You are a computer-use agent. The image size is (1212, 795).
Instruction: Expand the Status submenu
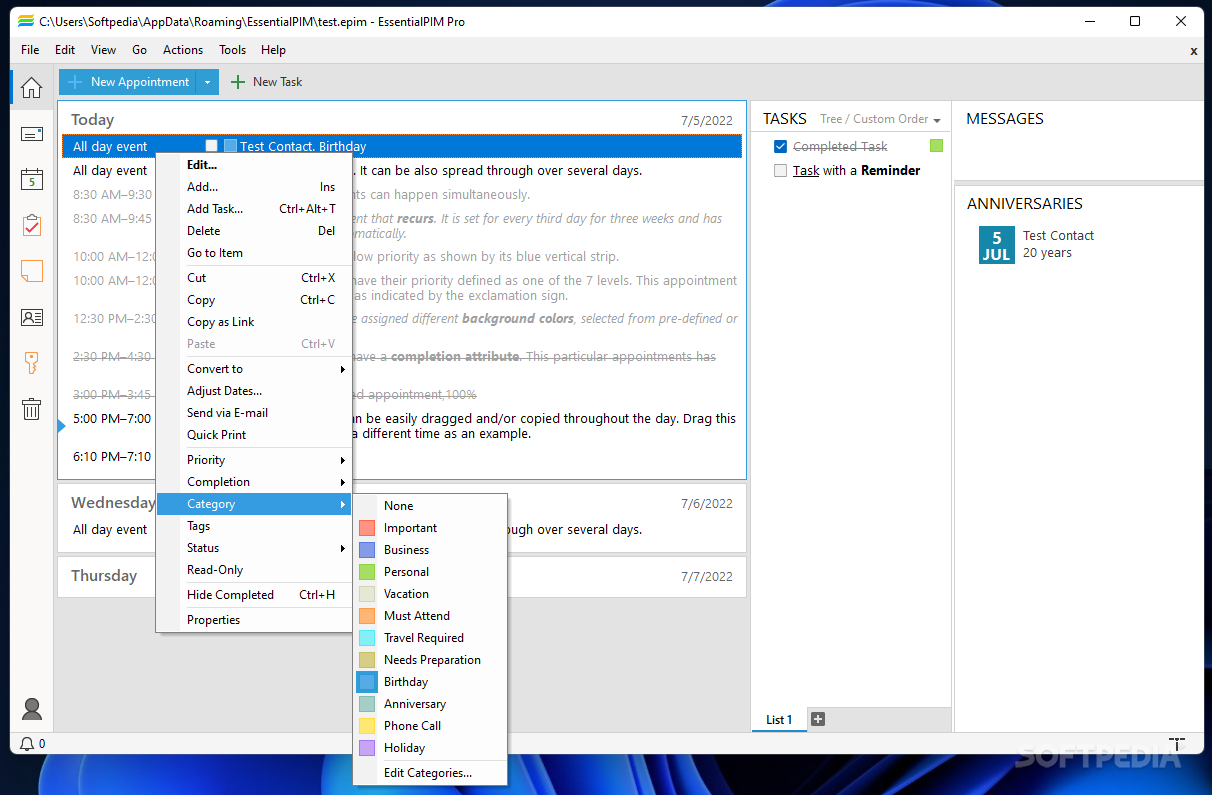pyautogui.click(x=254, y=548)
